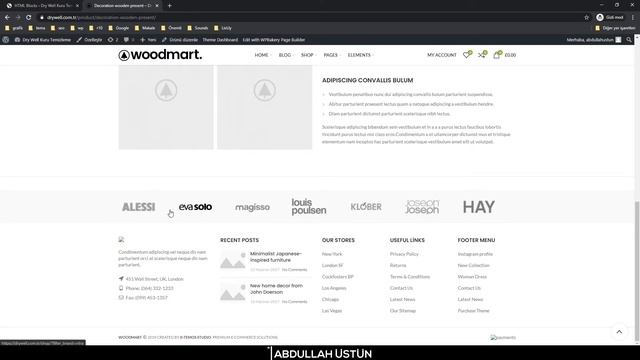640x360 pixels.
Task: Click the HAY brand logo
Action: click(479, 207)
